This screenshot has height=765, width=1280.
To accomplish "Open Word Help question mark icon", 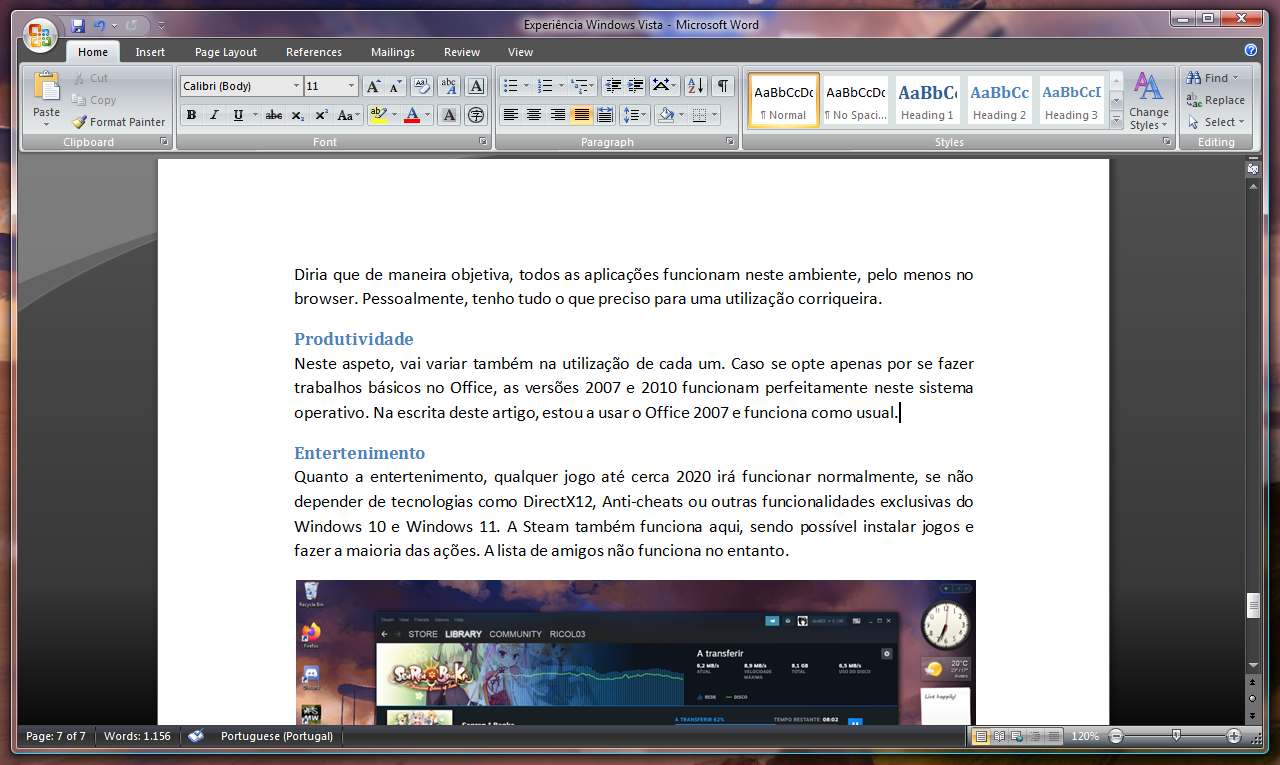I will pyautogui.click(x=1250, y=51).
